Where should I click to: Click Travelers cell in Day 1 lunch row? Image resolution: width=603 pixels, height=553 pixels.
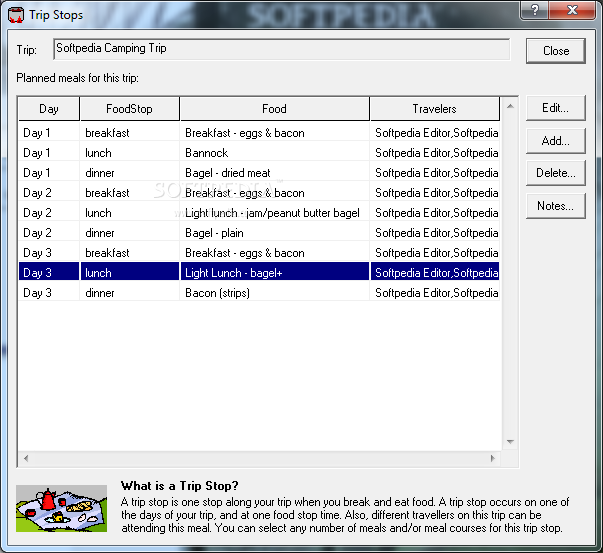(435, 153)
